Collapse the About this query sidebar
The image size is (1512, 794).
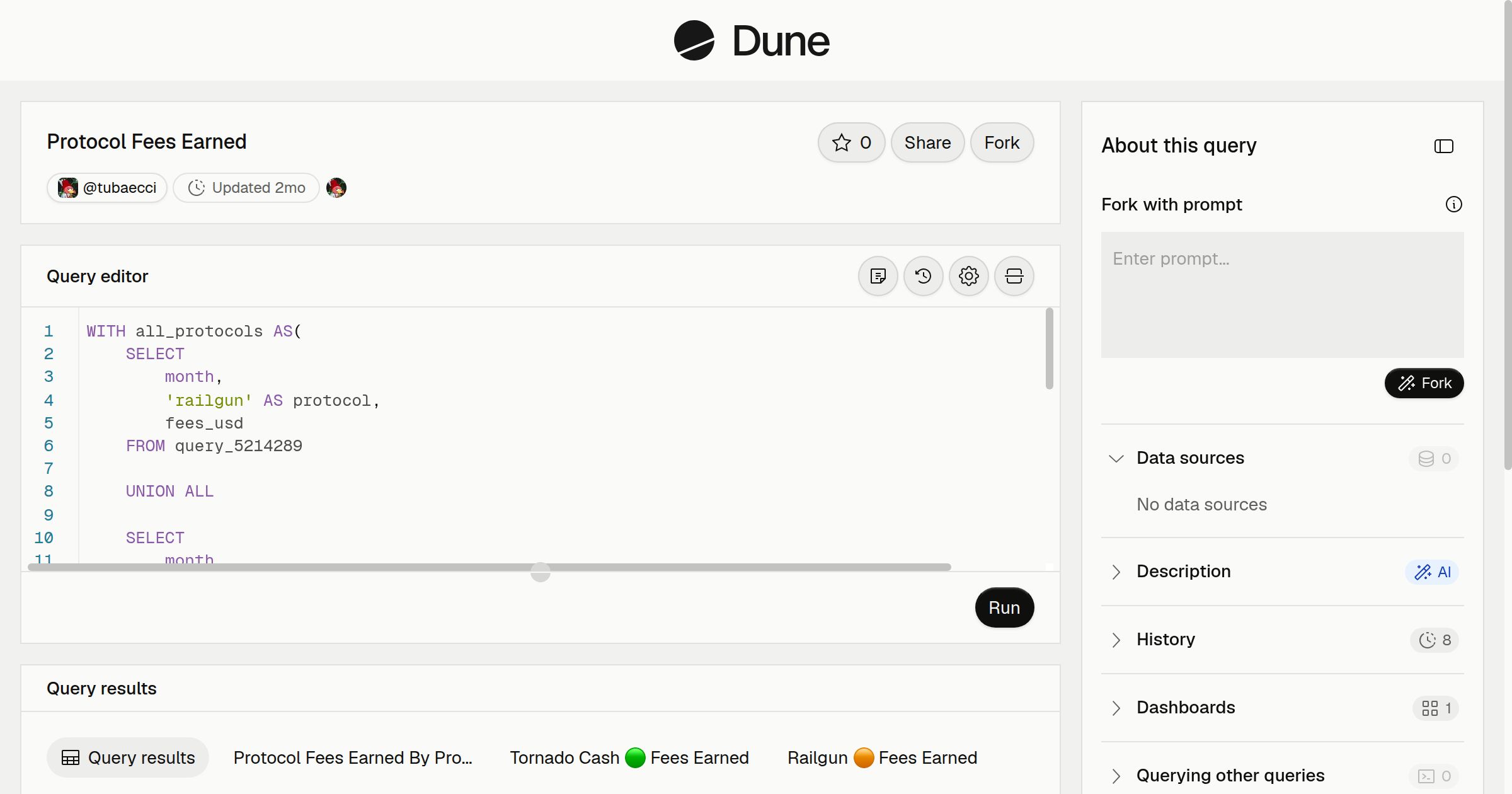point(1444,146)
